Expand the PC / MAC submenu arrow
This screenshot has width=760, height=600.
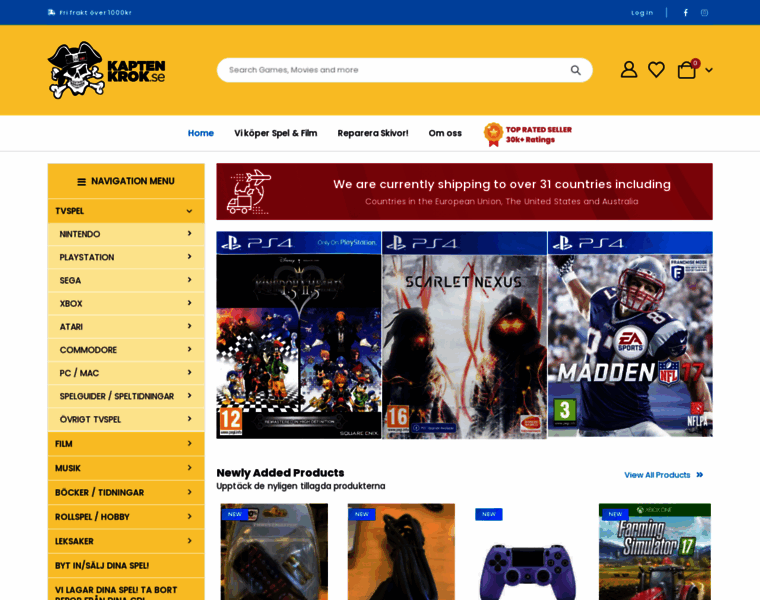(x=190, y=372)
